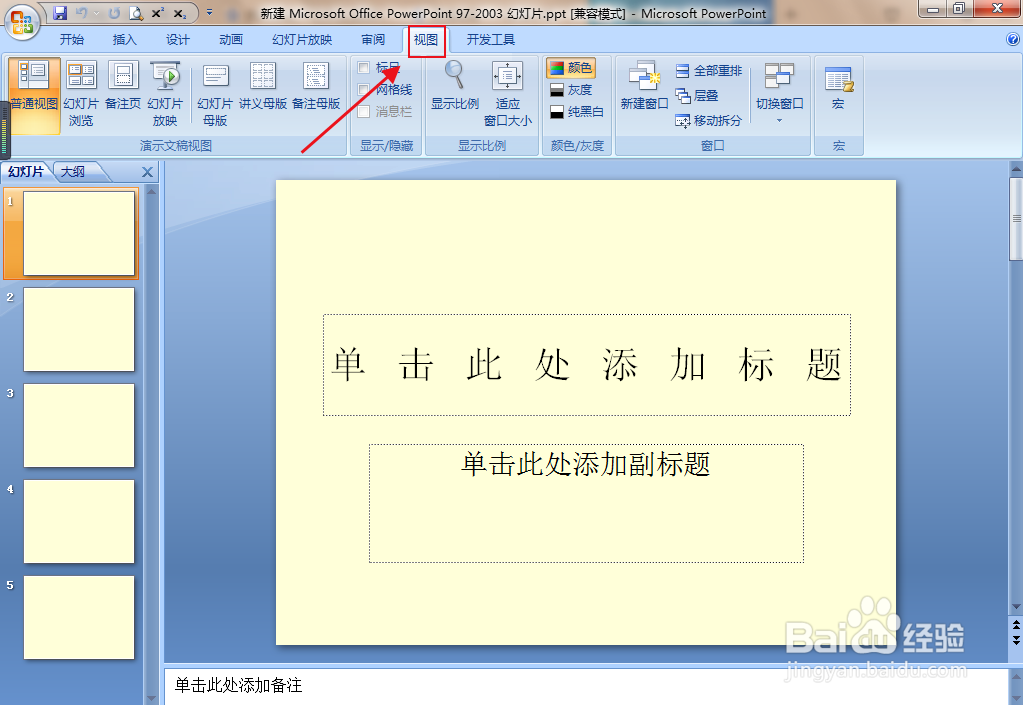Open the 开发工具 Developer tab

tap(491, 40)
